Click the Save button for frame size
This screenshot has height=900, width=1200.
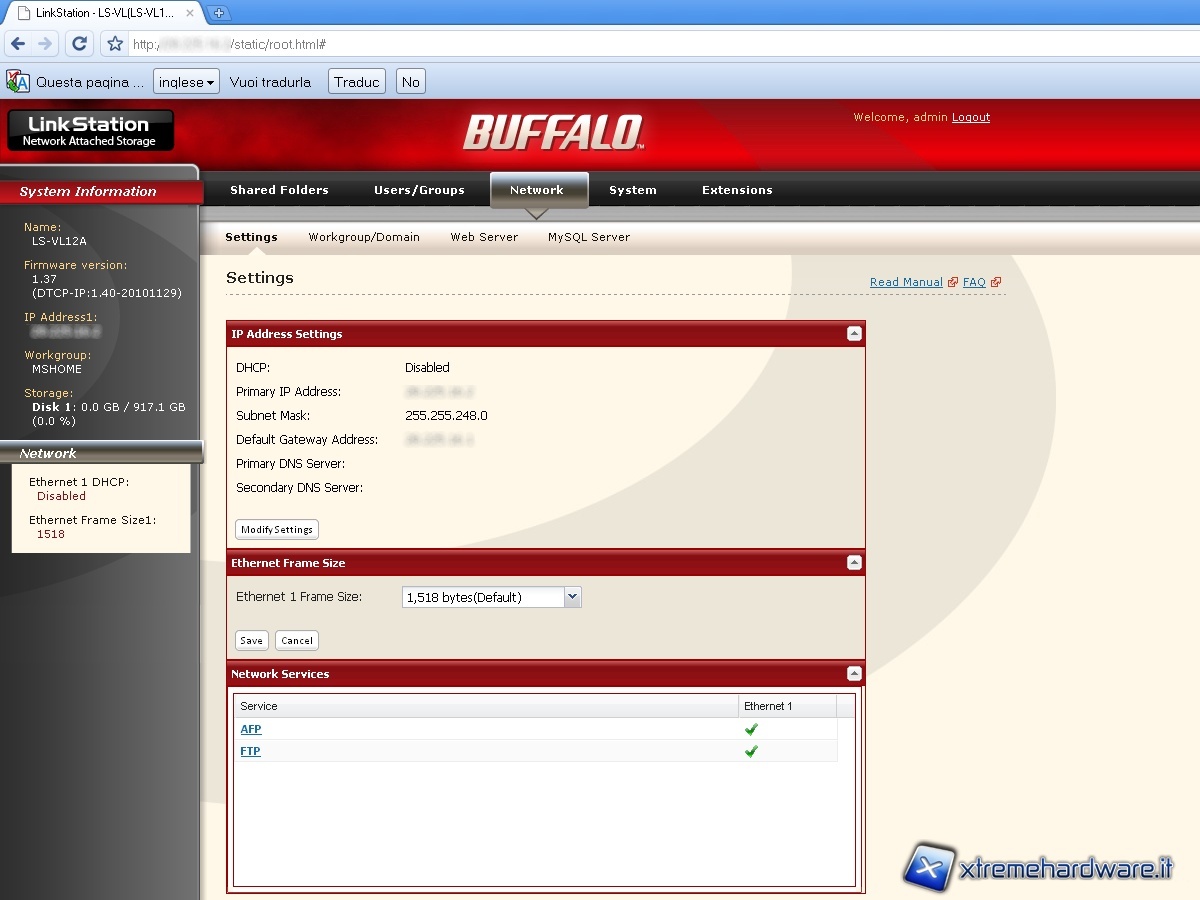pos(251,641)
